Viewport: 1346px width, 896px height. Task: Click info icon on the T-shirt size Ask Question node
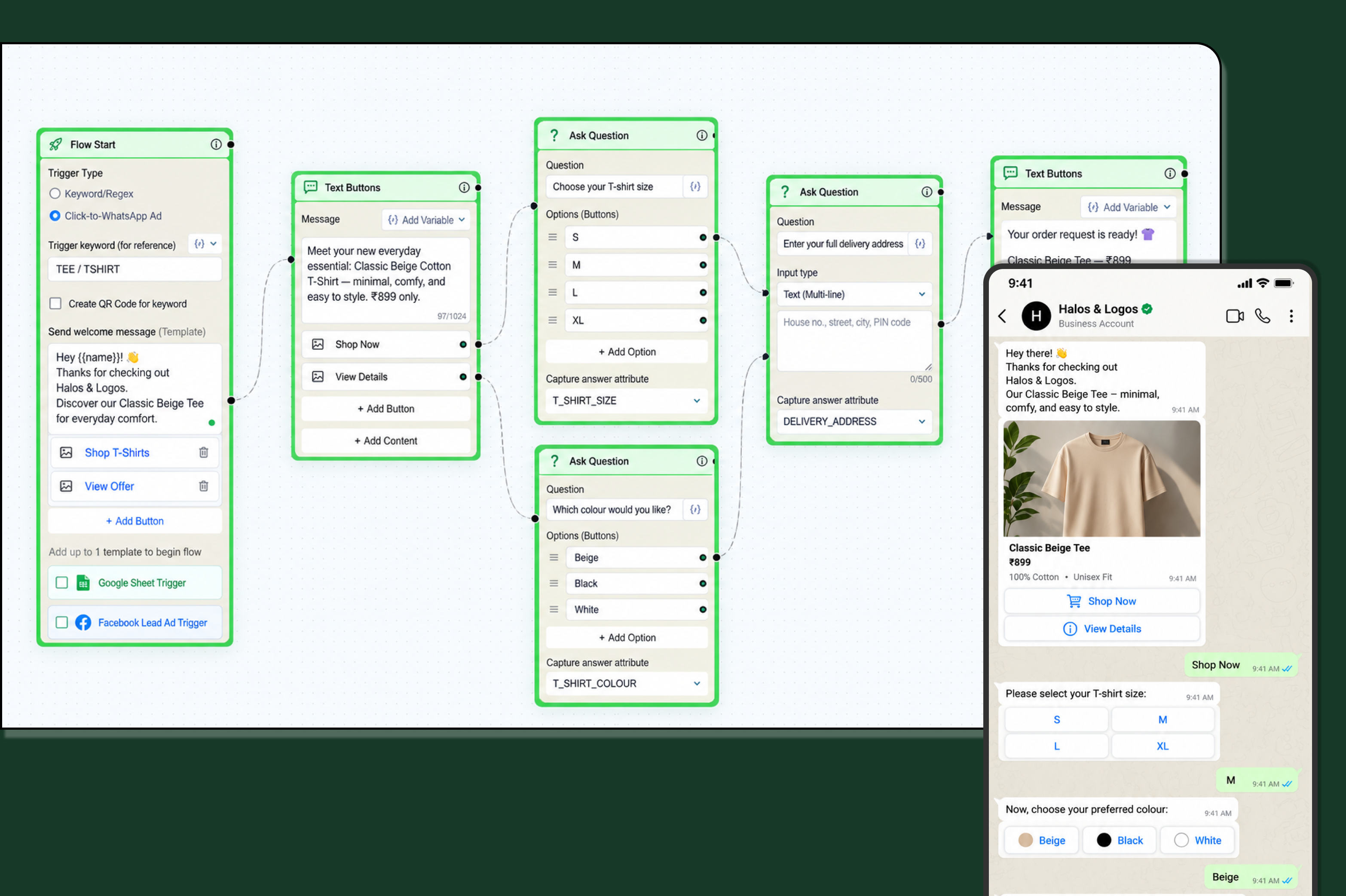click(701, 135)
